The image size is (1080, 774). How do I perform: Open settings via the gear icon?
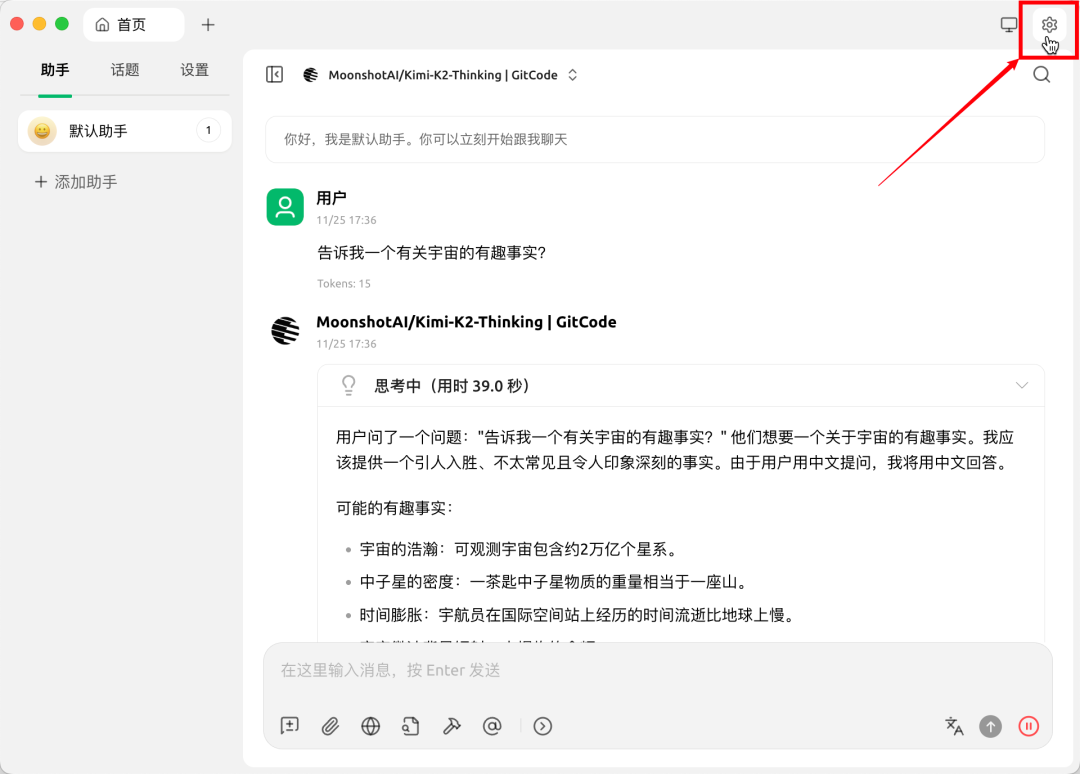tap(1049, 25)
